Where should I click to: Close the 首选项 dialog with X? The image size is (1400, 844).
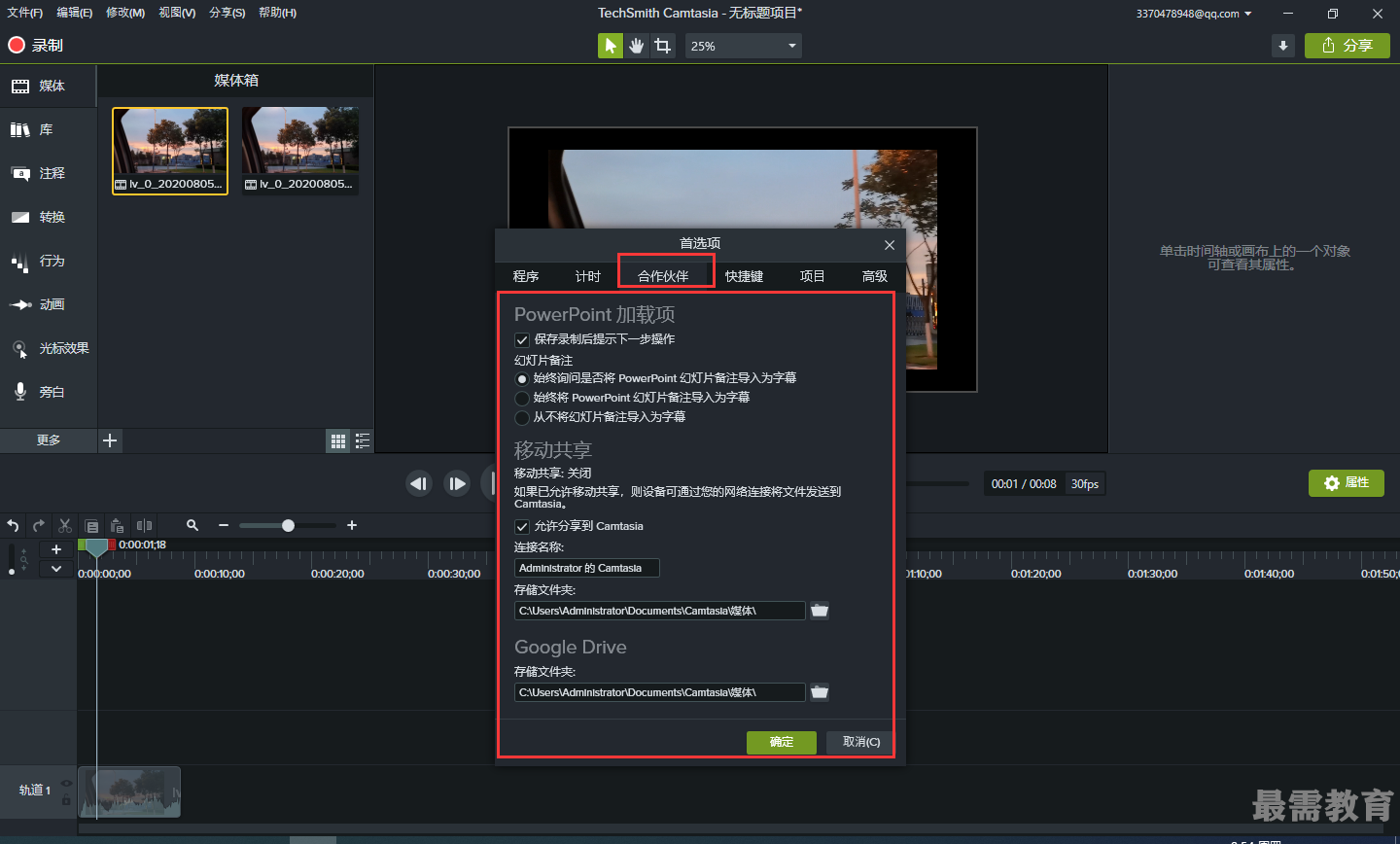(890, 244)
